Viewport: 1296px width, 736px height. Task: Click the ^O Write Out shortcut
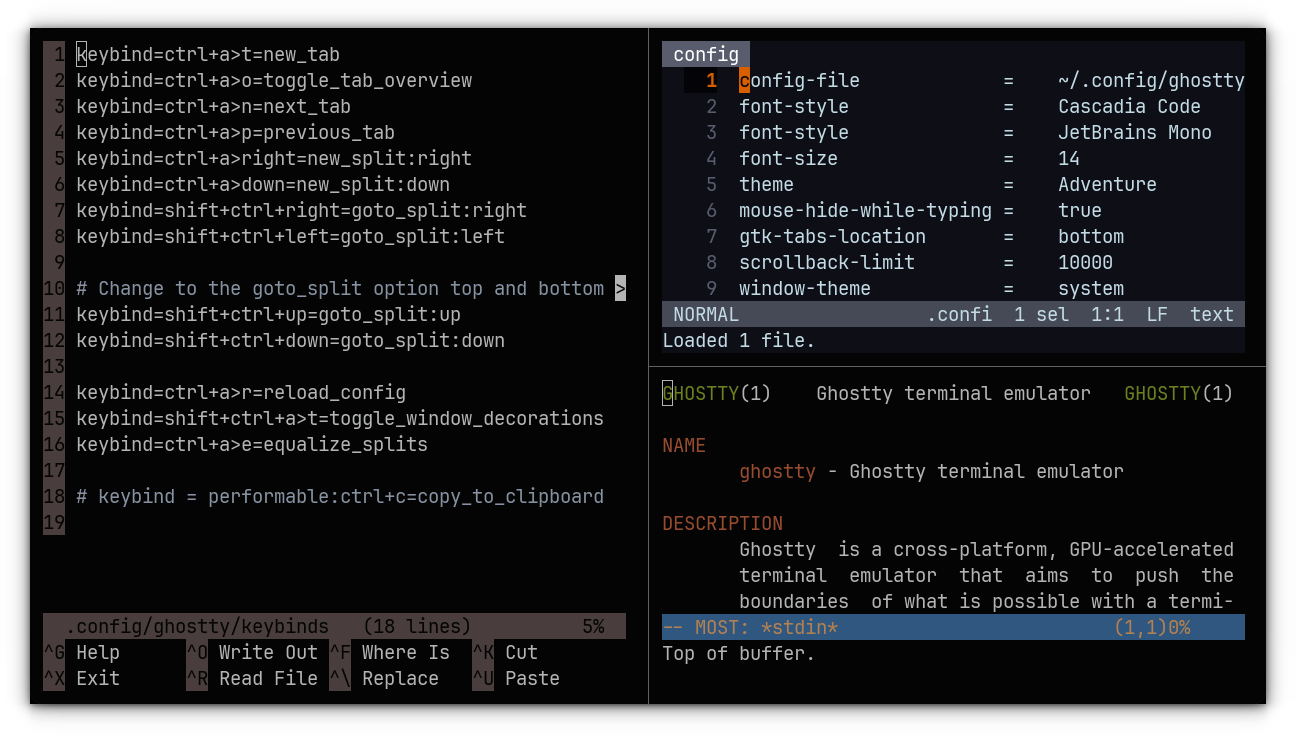pyautogui.click(x=252, y=652)
